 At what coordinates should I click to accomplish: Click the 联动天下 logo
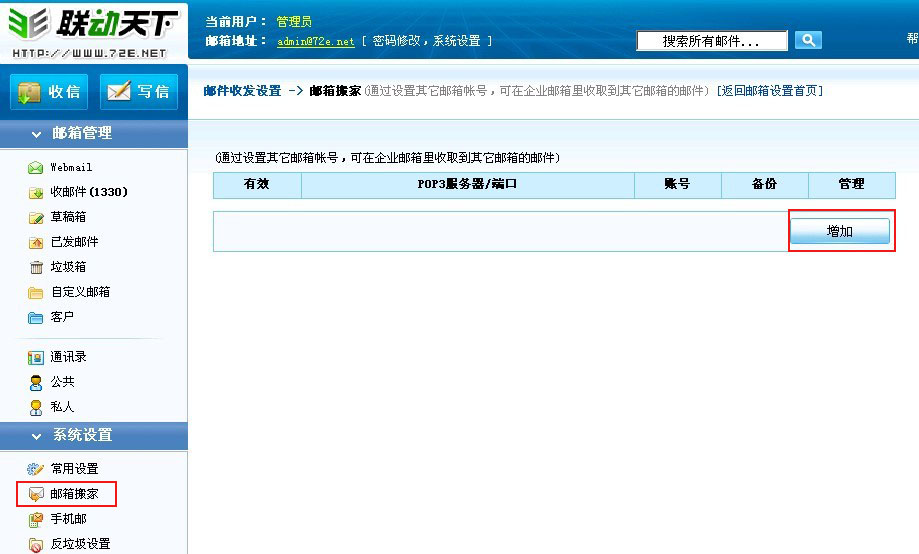click(x=94, y=30)
